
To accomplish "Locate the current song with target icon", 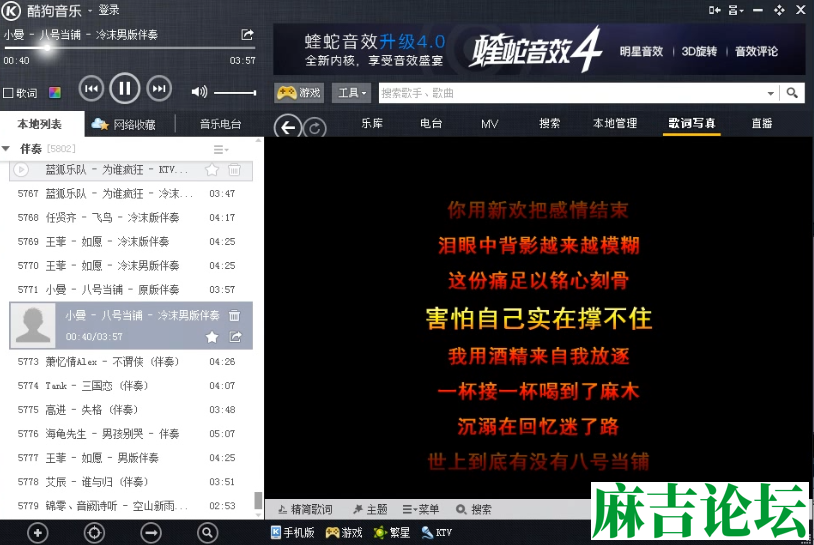I will pyautogui.click(x=94, y=533).
